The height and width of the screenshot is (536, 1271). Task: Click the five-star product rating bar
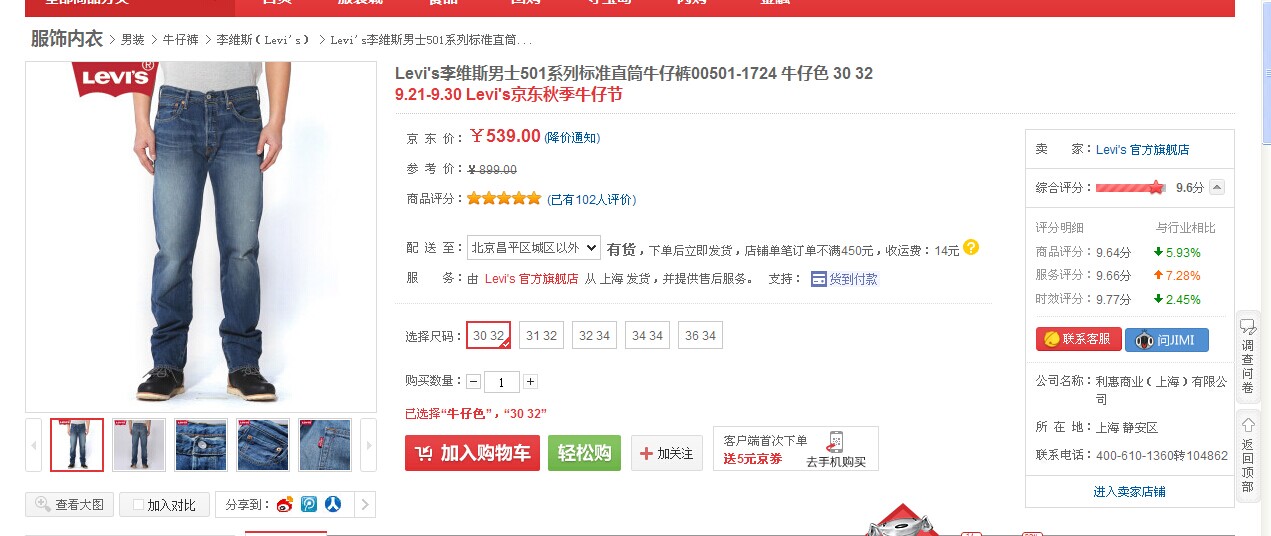click(x=503, y=198)
